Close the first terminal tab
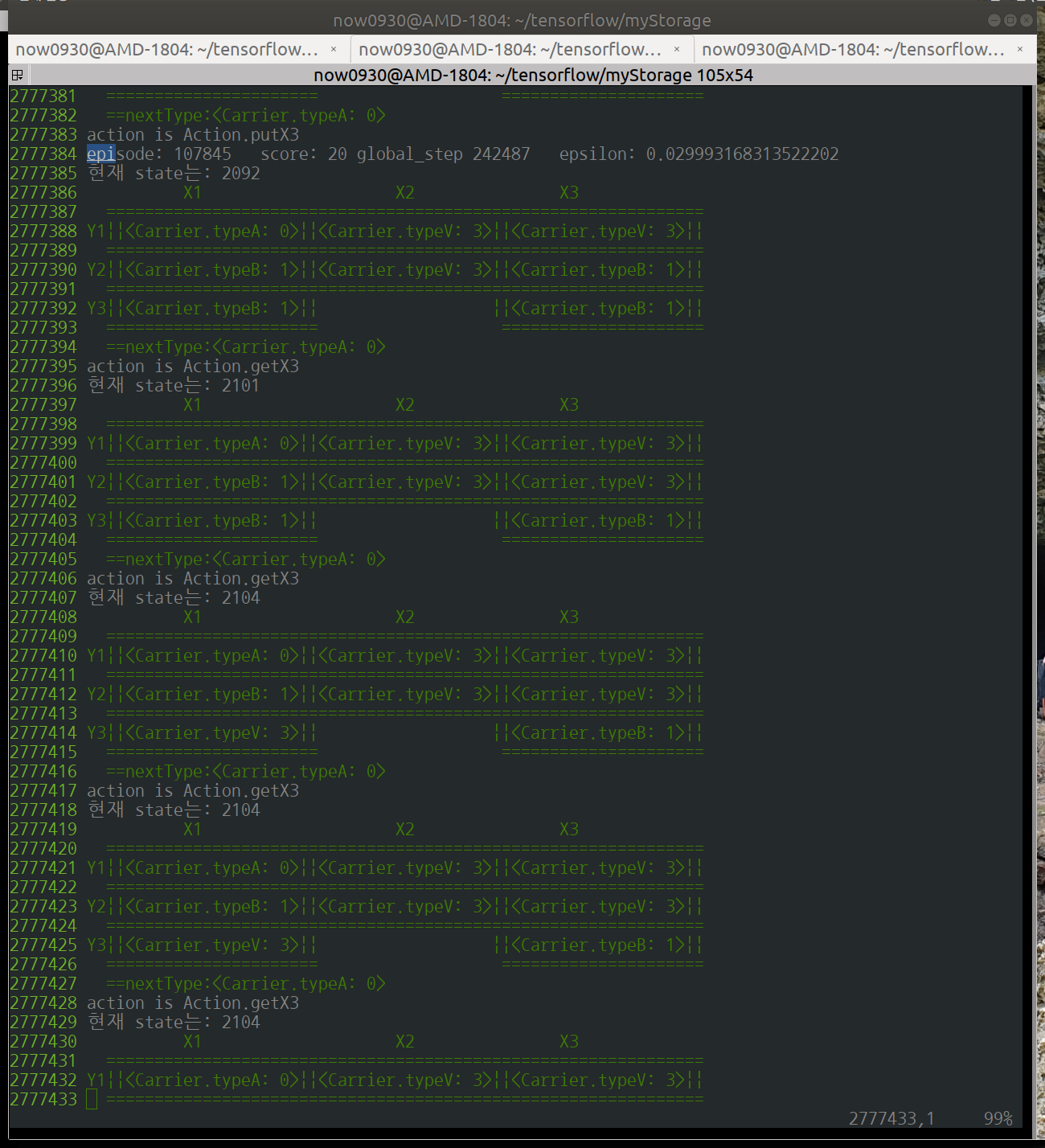Viewport: 1045px width, 1148px height. (x=334, y=50)
